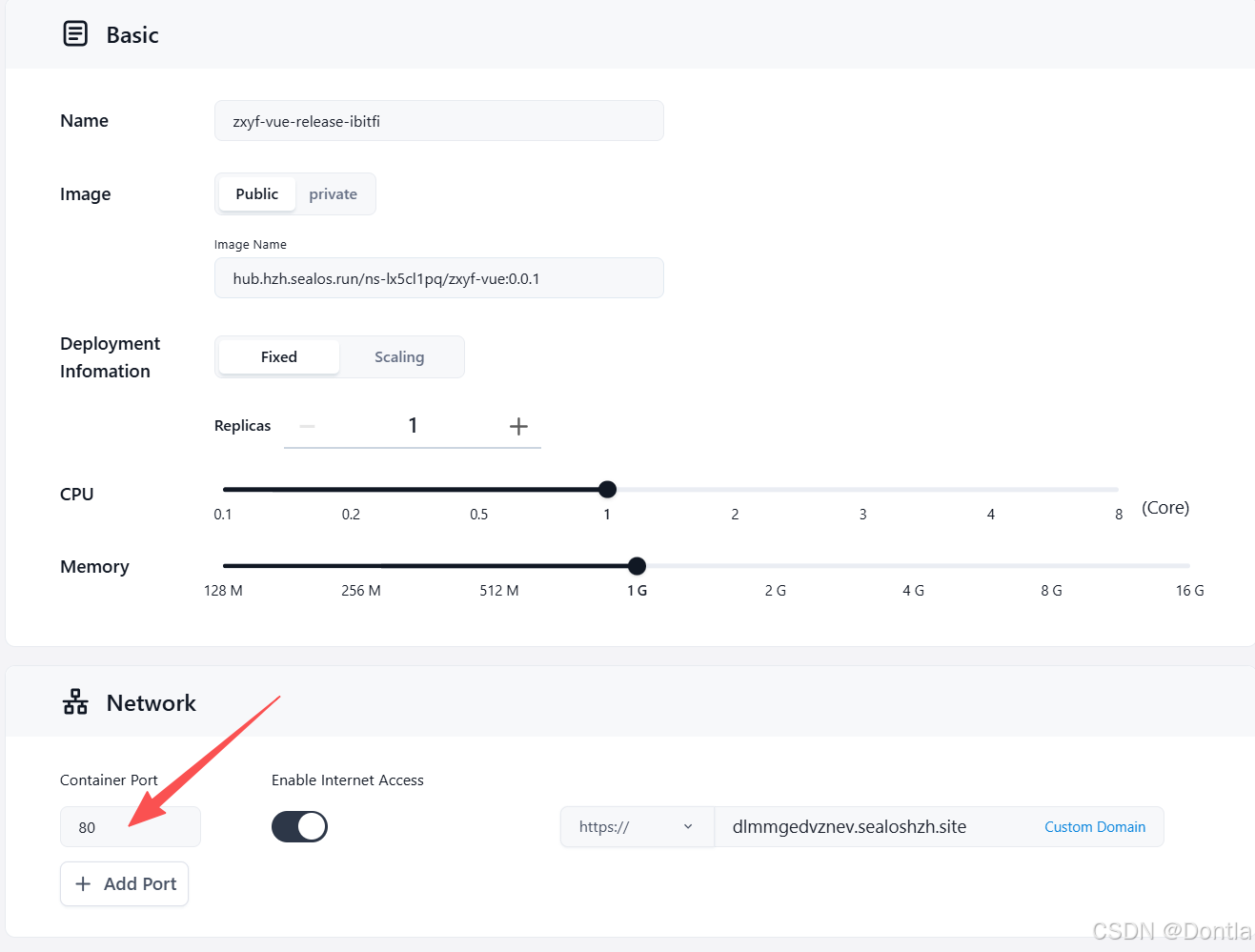The image size is (1255, 952).
Task: Click the 16 G memory label
Action: [x=1190, y=590]
